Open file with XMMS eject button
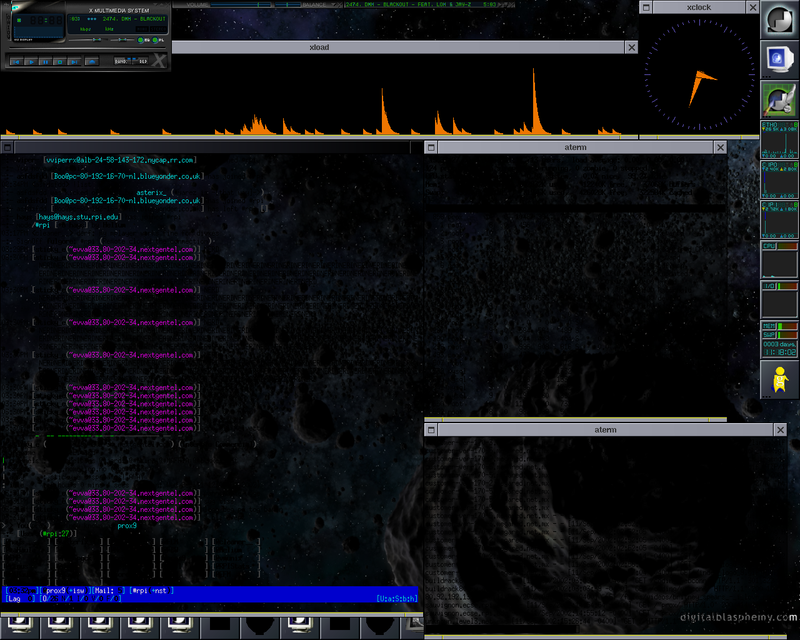 click(x=92, y=62)
